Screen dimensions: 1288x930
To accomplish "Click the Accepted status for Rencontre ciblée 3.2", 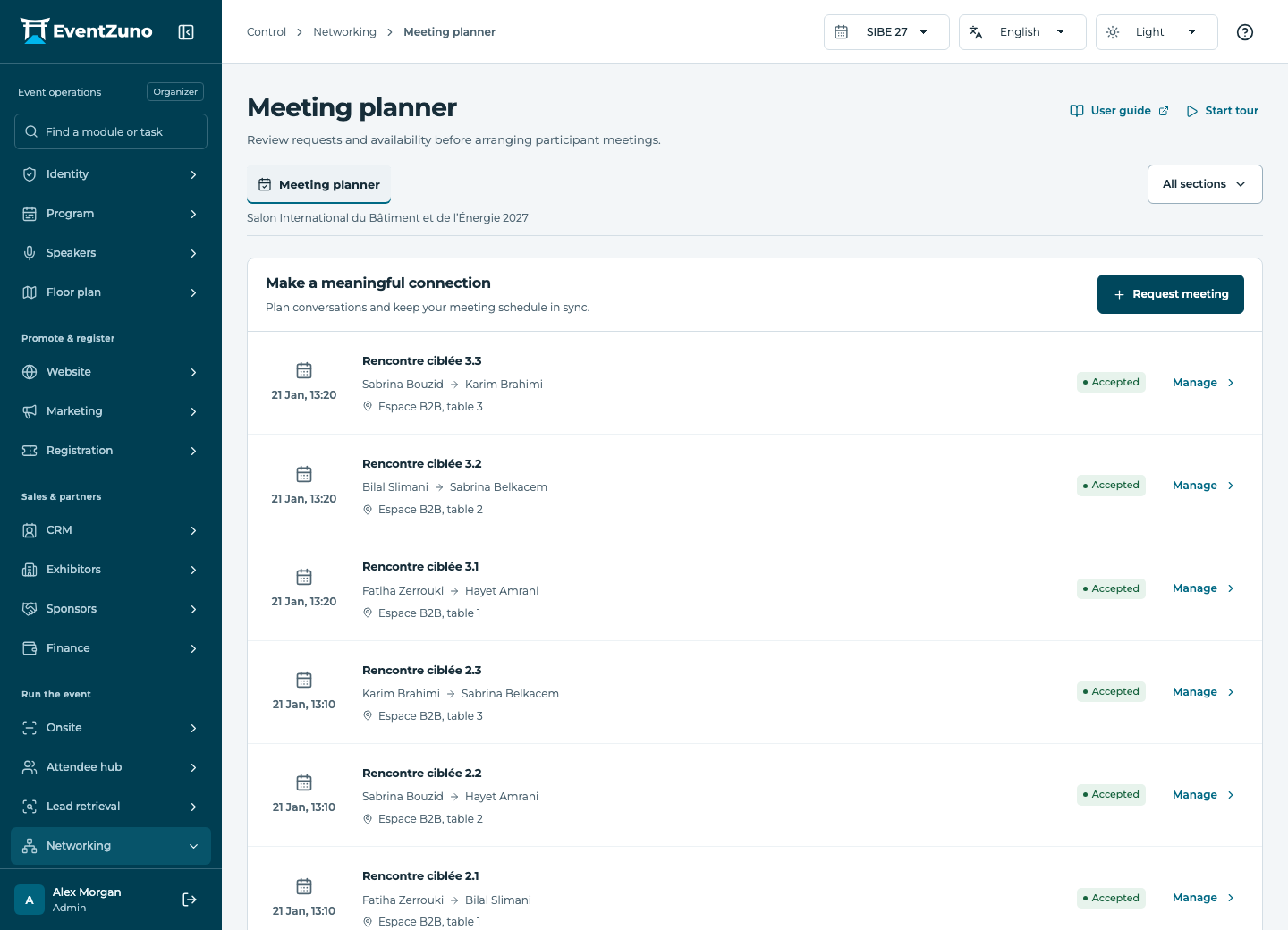I will (x=1111, y=486).
